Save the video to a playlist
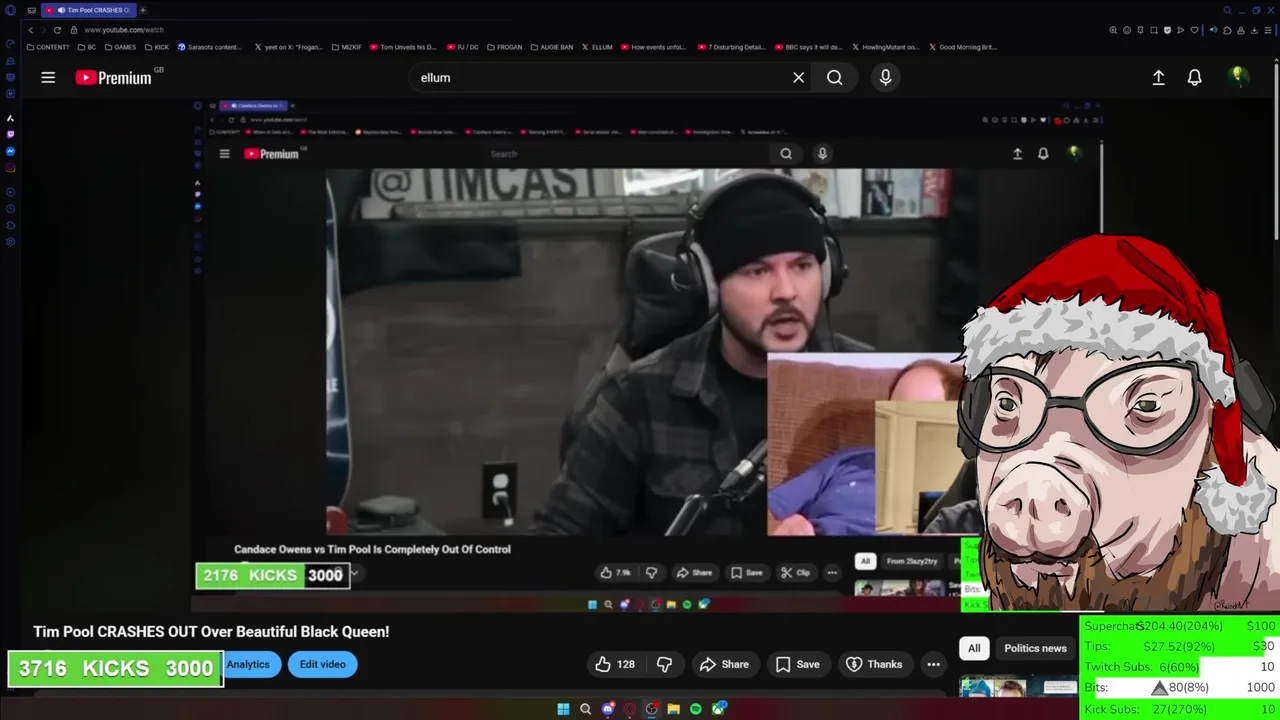Viewport: 1280px width, 720px height. coord(797,664)
